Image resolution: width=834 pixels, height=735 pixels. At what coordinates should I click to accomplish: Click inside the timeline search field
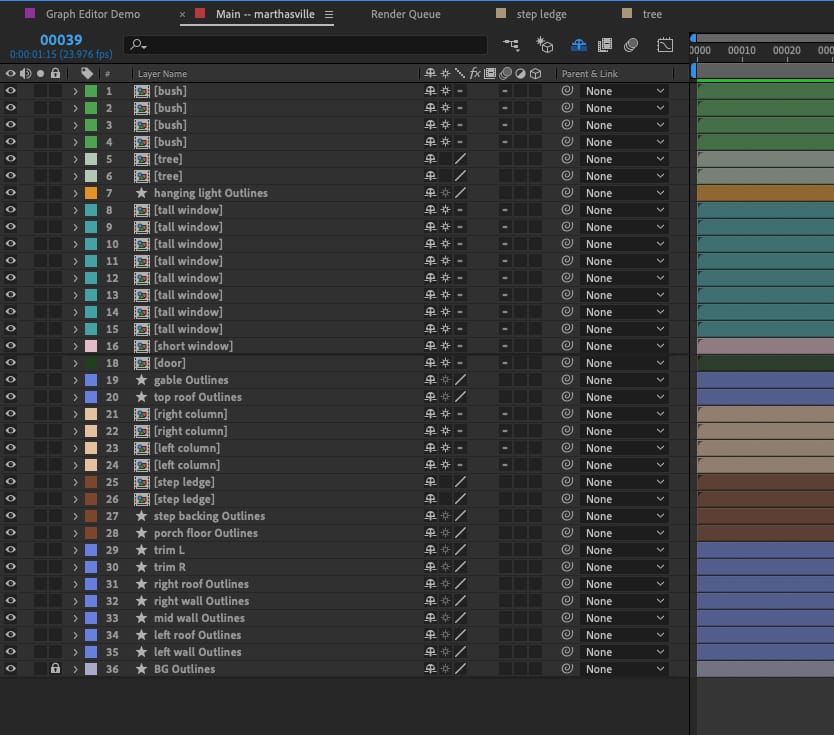click(x=306, y=45)
